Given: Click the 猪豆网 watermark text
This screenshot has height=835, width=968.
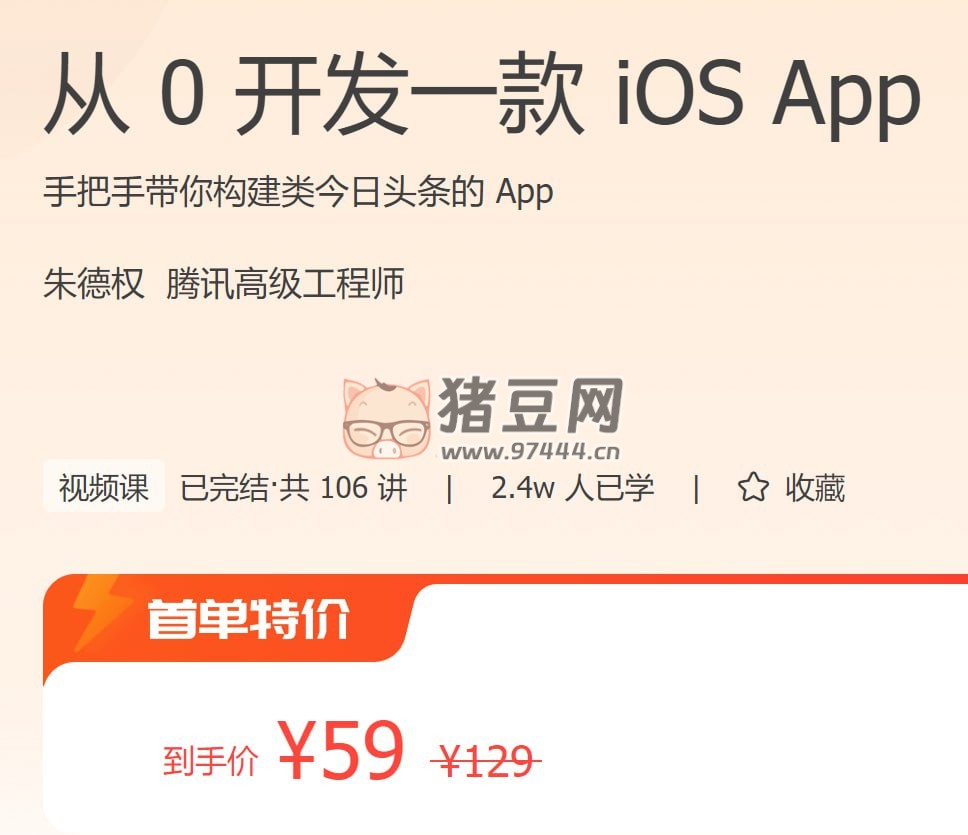Looking at the screenshot, I should click(530, 405).
